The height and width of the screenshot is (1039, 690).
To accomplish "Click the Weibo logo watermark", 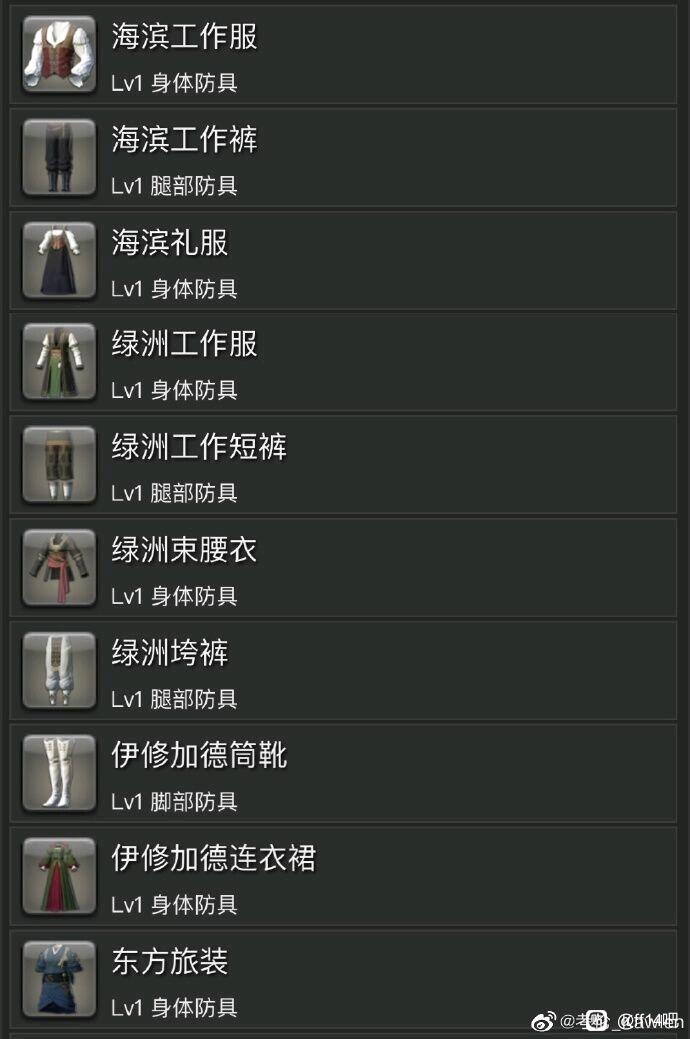I will [x=544, y=1021].
